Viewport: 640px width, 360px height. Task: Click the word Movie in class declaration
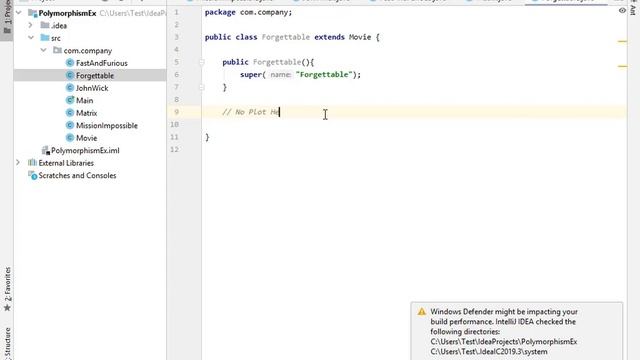(x=360, y=37)
